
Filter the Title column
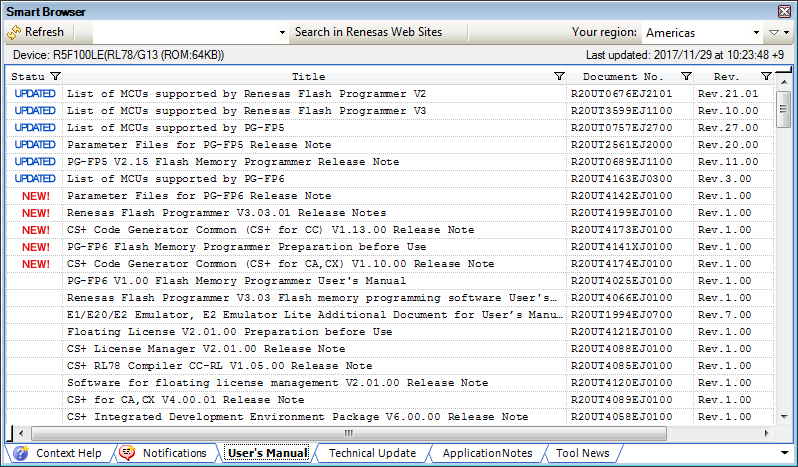tap(559, 76)
